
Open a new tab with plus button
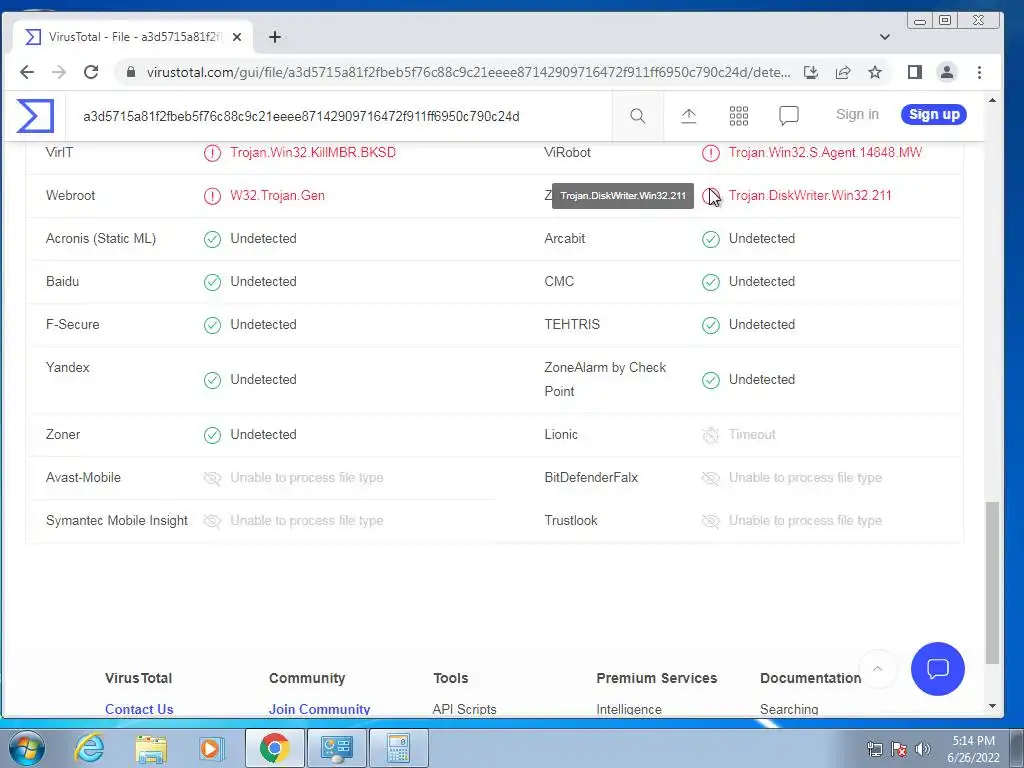275,37
